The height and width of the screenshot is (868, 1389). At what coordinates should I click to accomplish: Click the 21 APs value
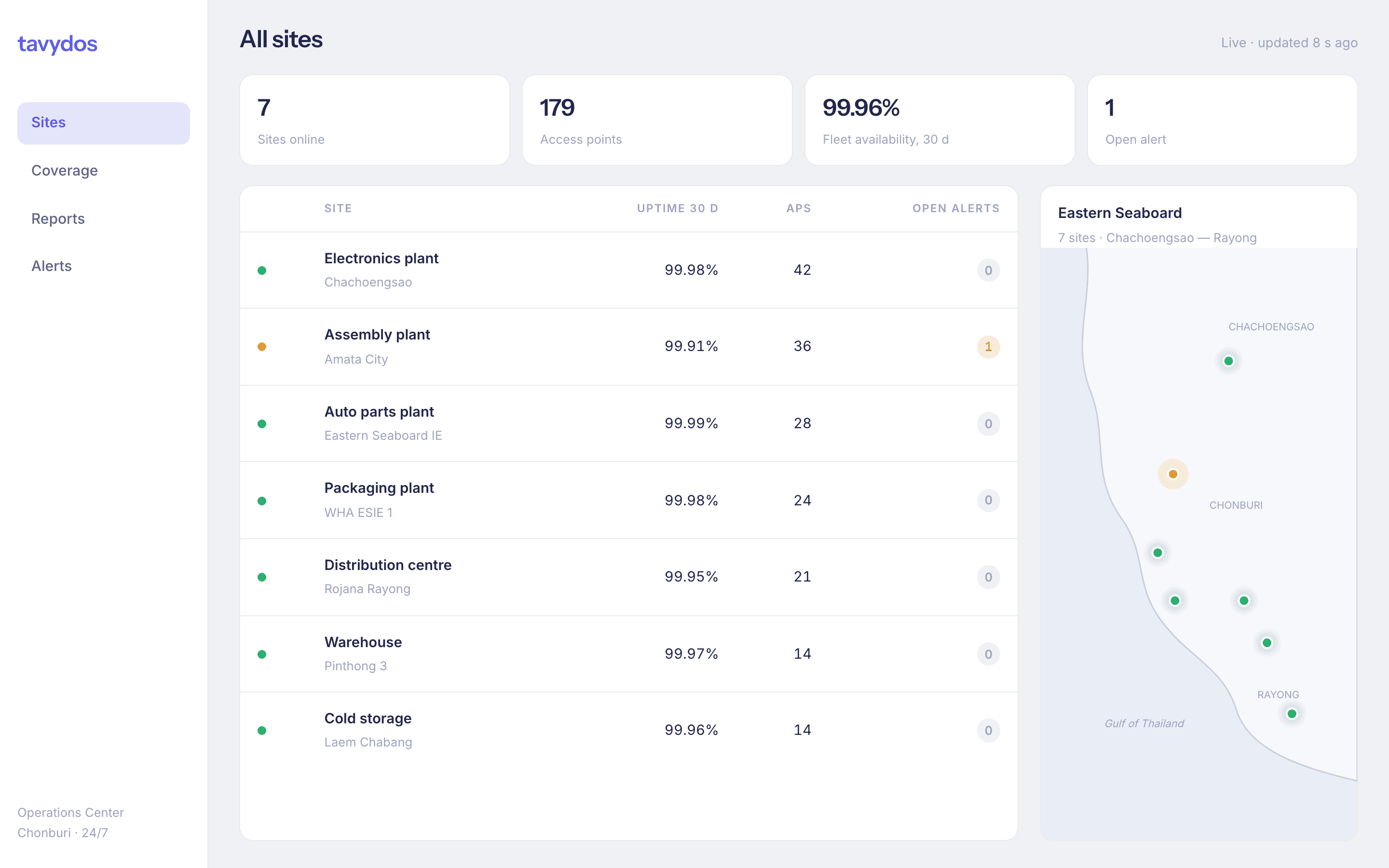click(803, 576)
